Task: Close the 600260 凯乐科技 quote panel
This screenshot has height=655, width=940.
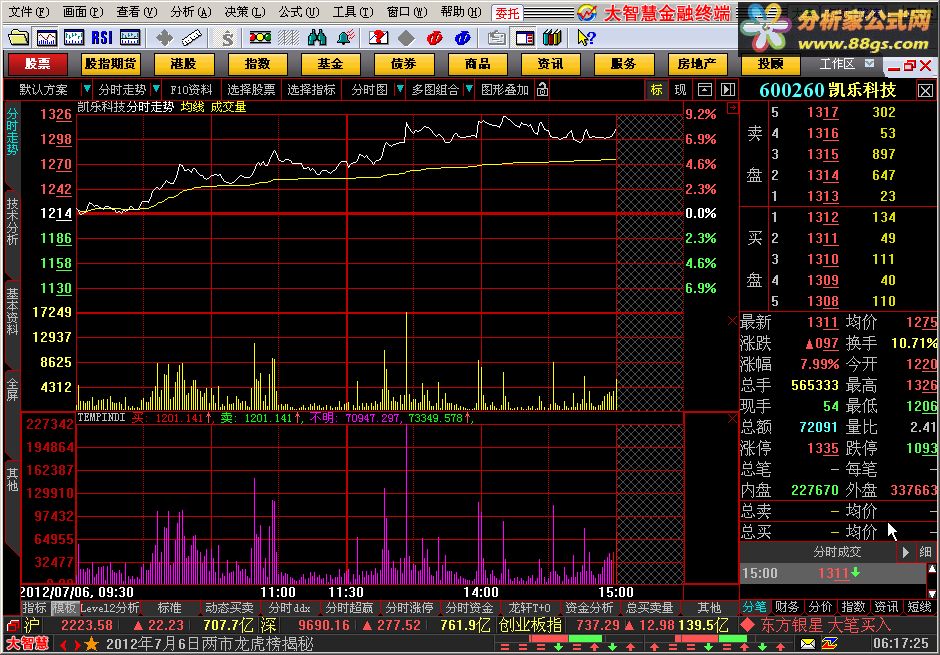Action: [926, 90]
